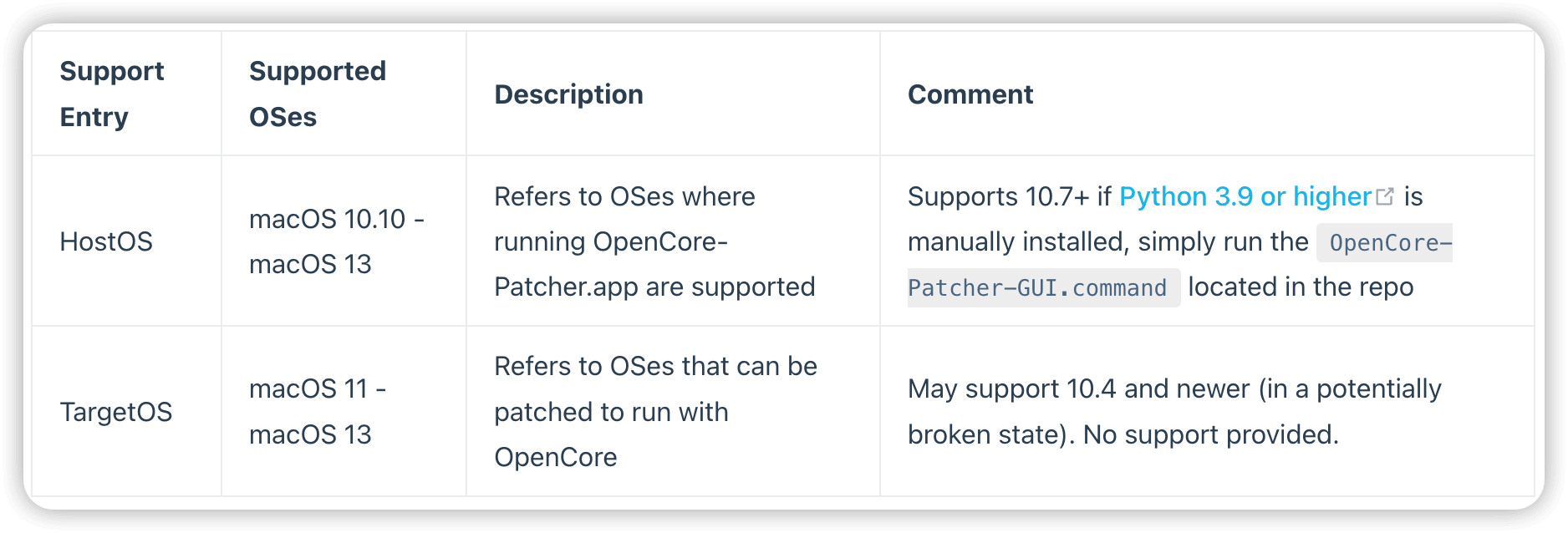Select the TargetOS entry cell
The width and height of the screenshot is (1568, 533).
116,412
